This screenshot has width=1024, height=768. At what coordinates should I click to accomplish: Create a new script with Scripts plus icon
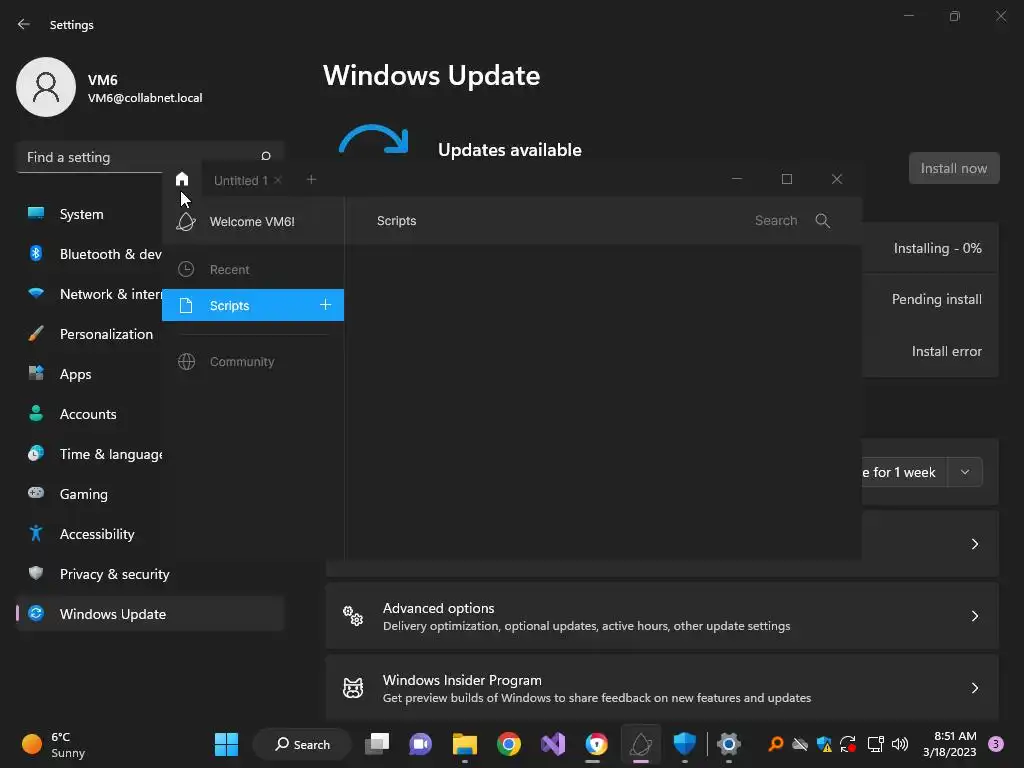[325, 305]
